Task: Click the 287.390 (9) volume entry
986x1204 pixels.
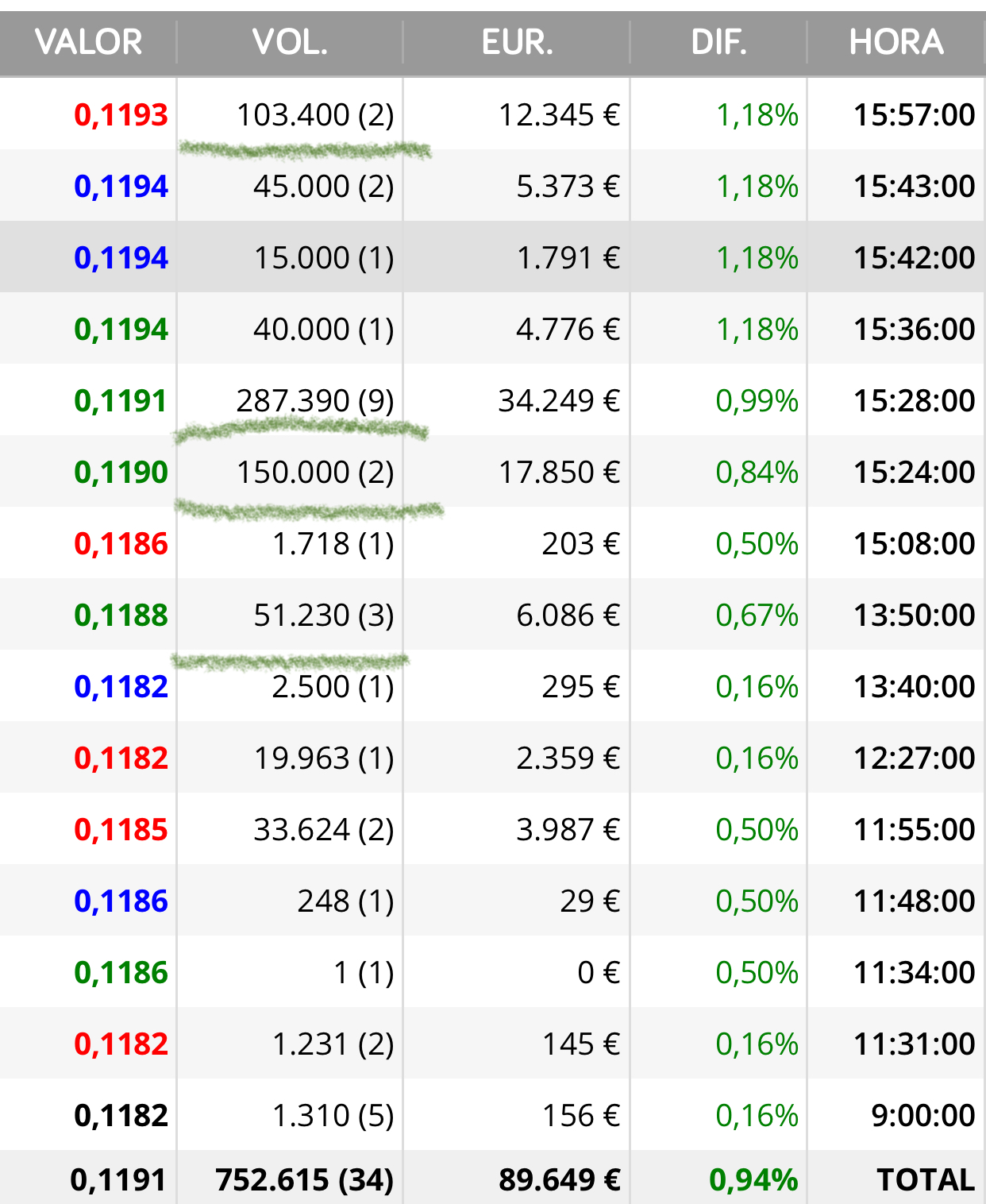Action: [315, 401]
